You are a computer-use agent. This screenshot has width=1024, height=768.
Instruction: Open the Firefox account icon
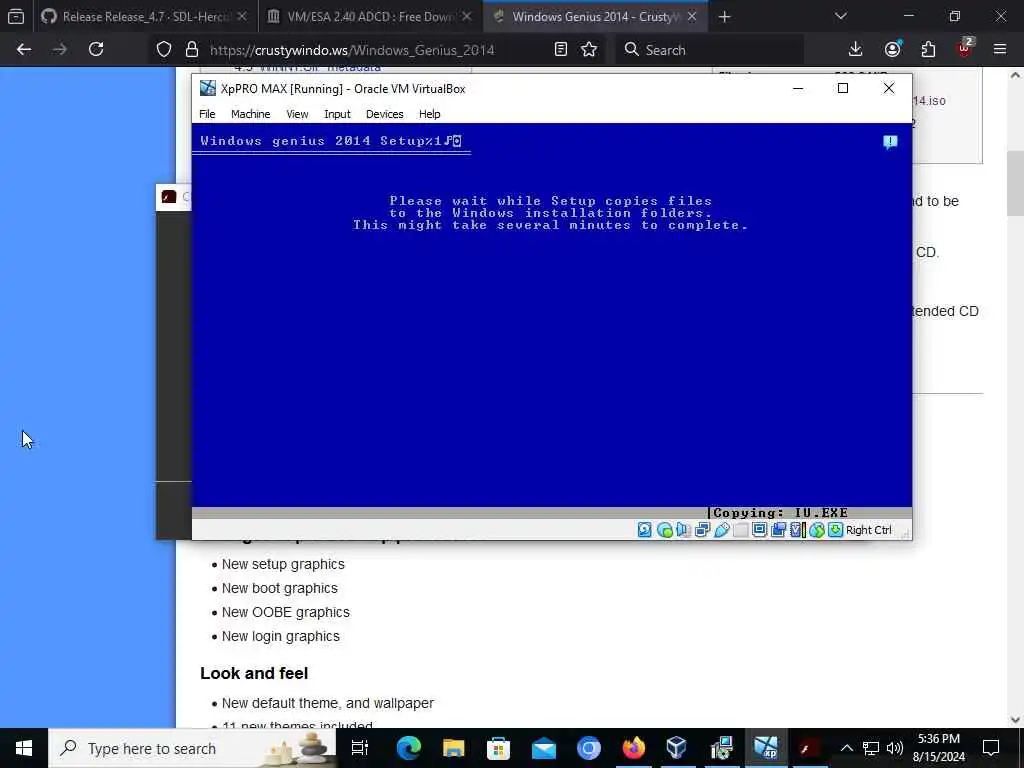point(892,50)
